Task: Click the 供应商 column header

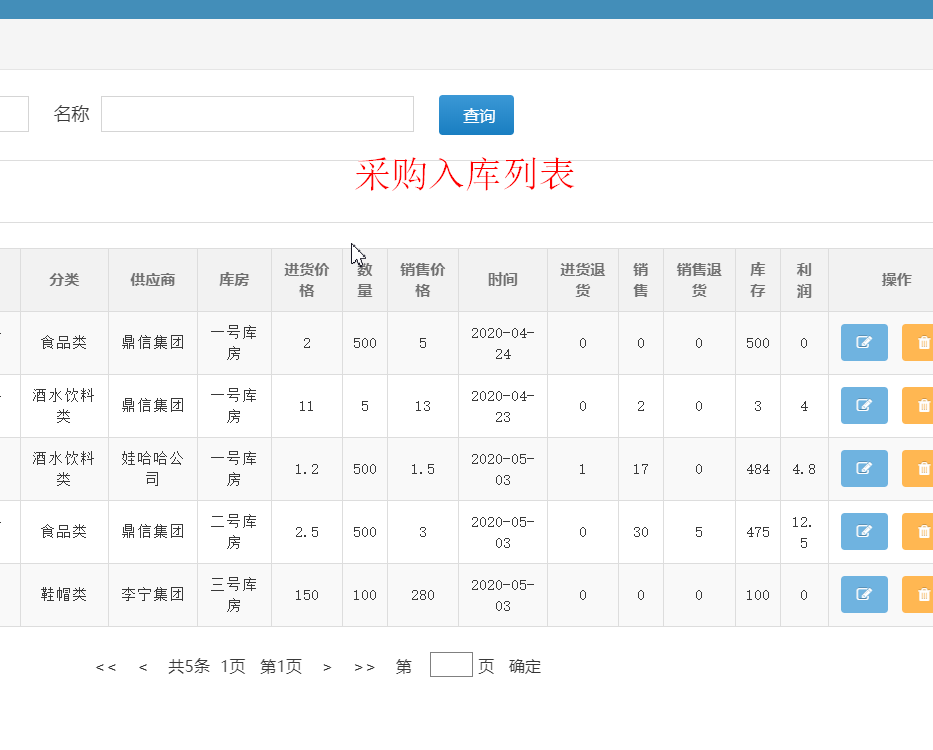Action: click(153, 280)
